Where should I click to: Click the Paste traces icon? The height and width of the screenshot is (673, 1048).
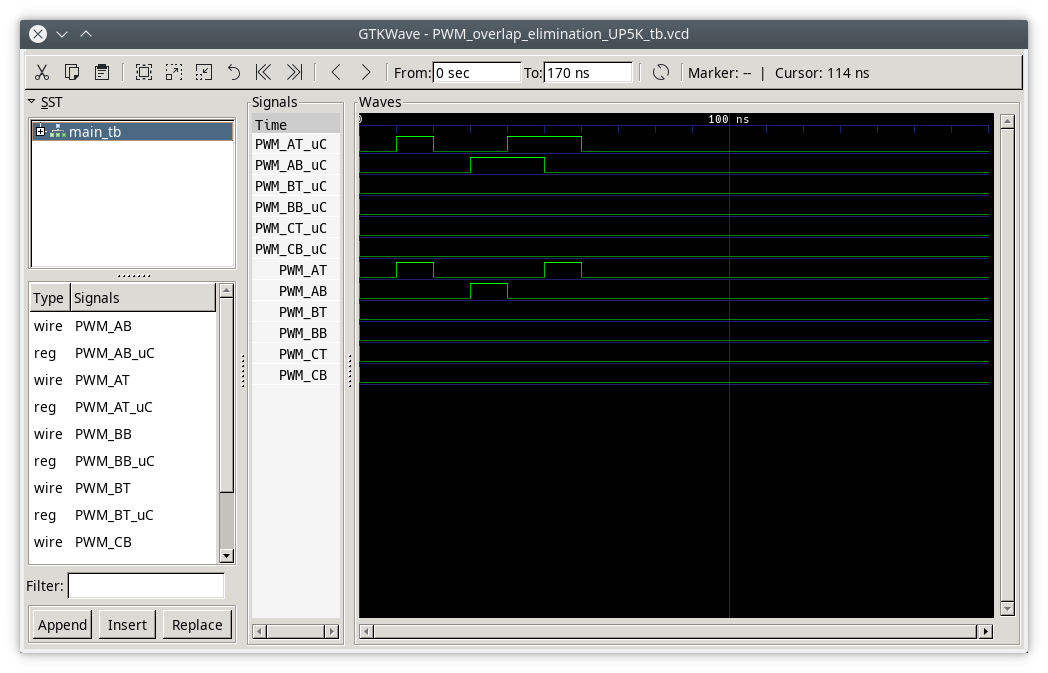102,72
